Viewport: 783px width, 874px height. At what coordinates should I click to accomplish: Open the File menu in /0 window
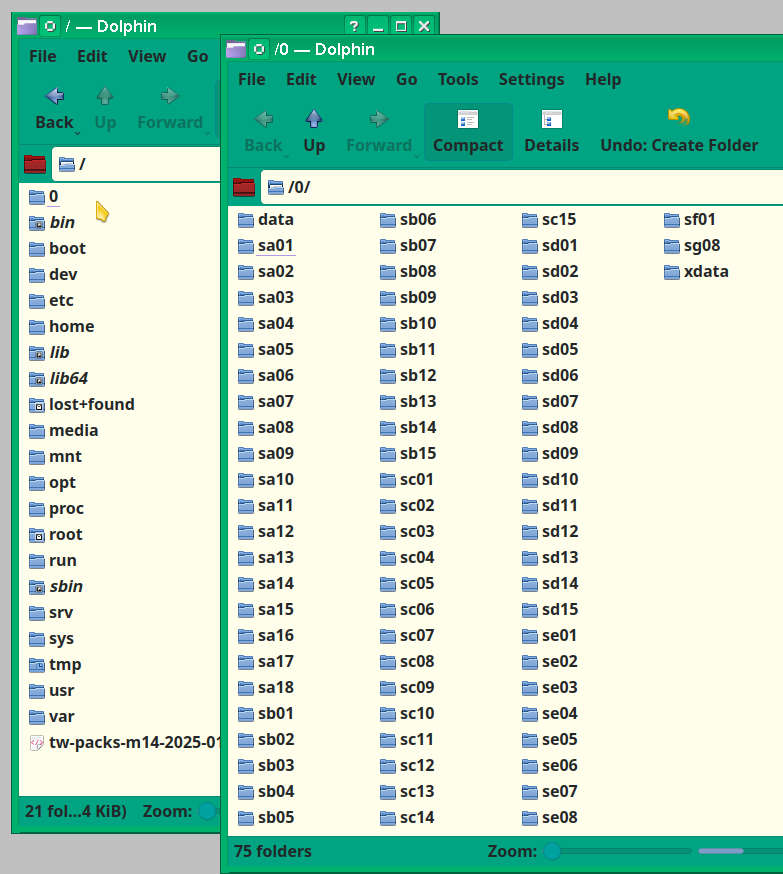coord(252,79)
